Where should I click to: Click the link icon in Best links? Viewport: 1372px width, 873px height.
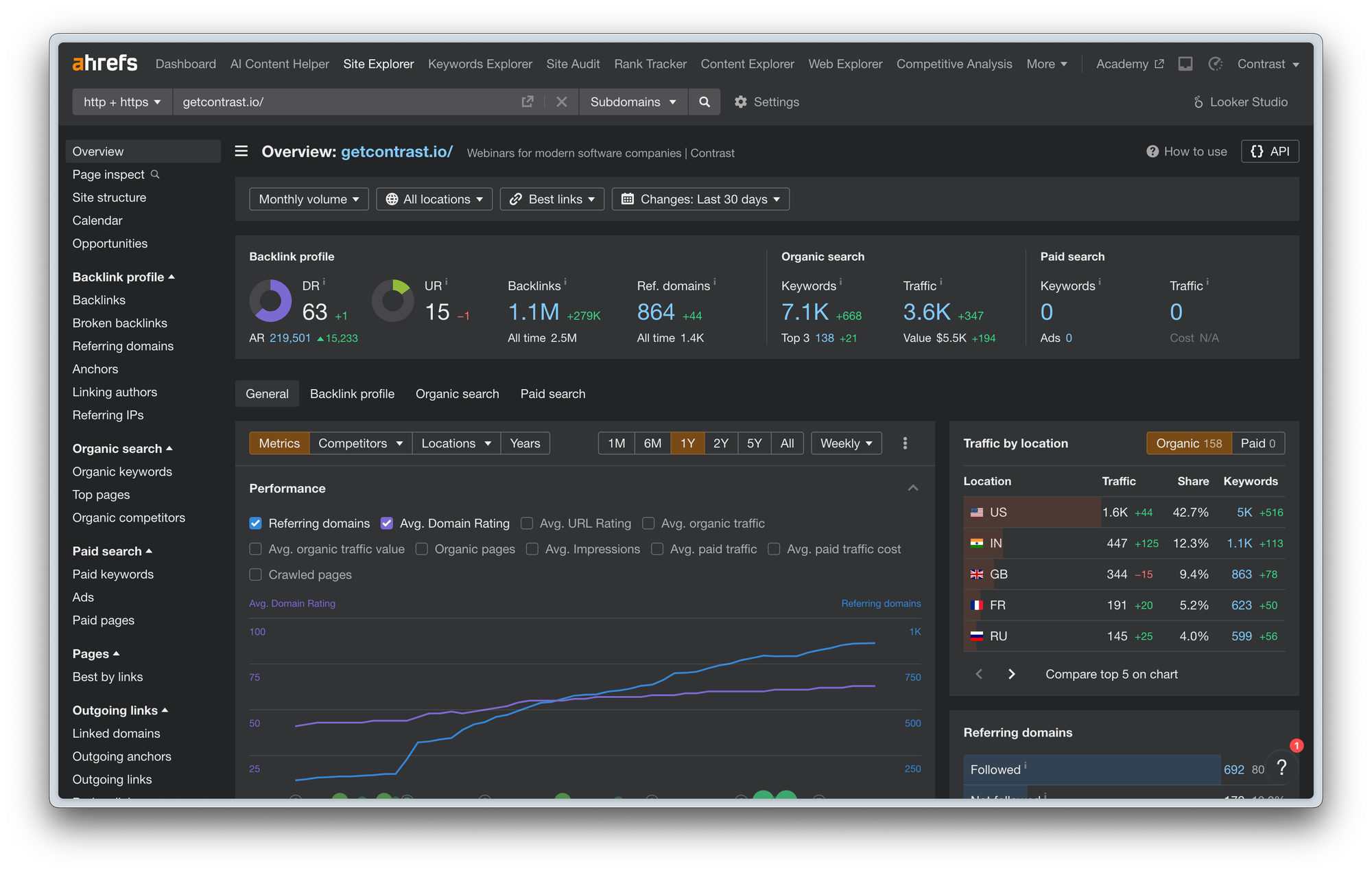(x=516, y=199)
